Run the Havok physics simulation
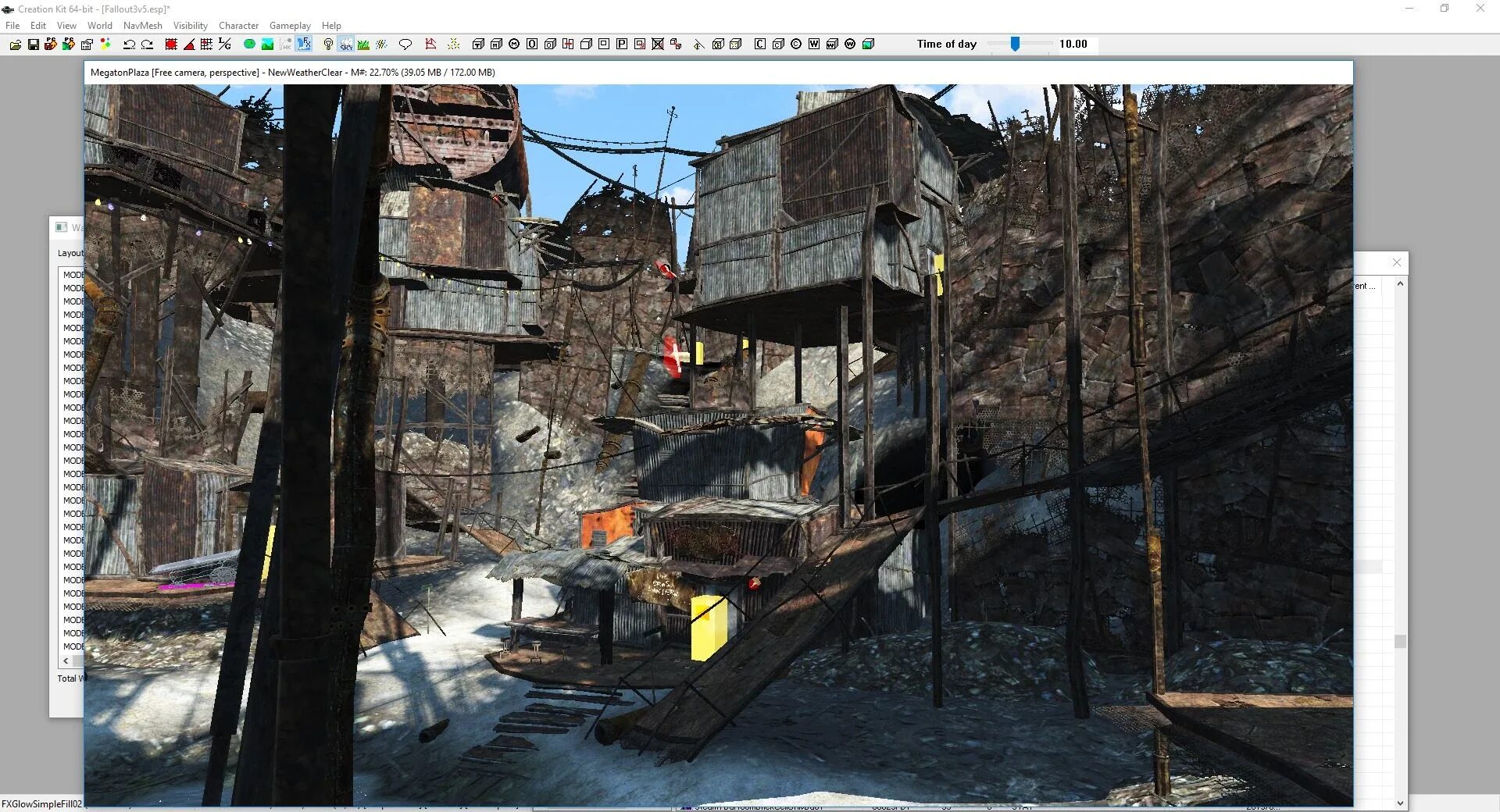This screenshot has height=812, width=1500. click(287, 44)
